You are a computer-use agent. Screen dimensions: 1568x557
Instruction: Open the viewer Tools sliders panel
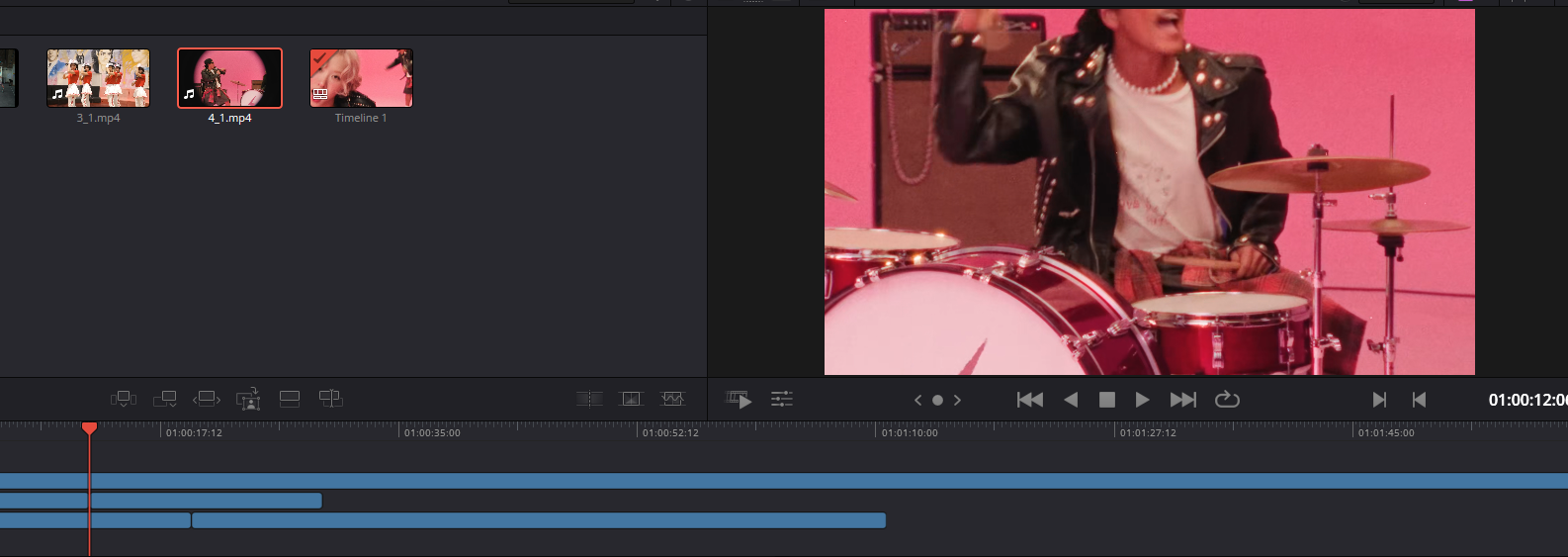click(782, 400)
